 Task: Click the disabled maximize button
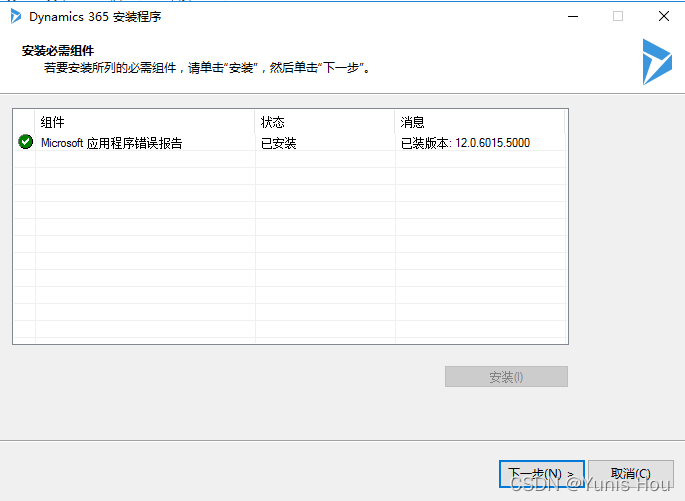[618, 17]
